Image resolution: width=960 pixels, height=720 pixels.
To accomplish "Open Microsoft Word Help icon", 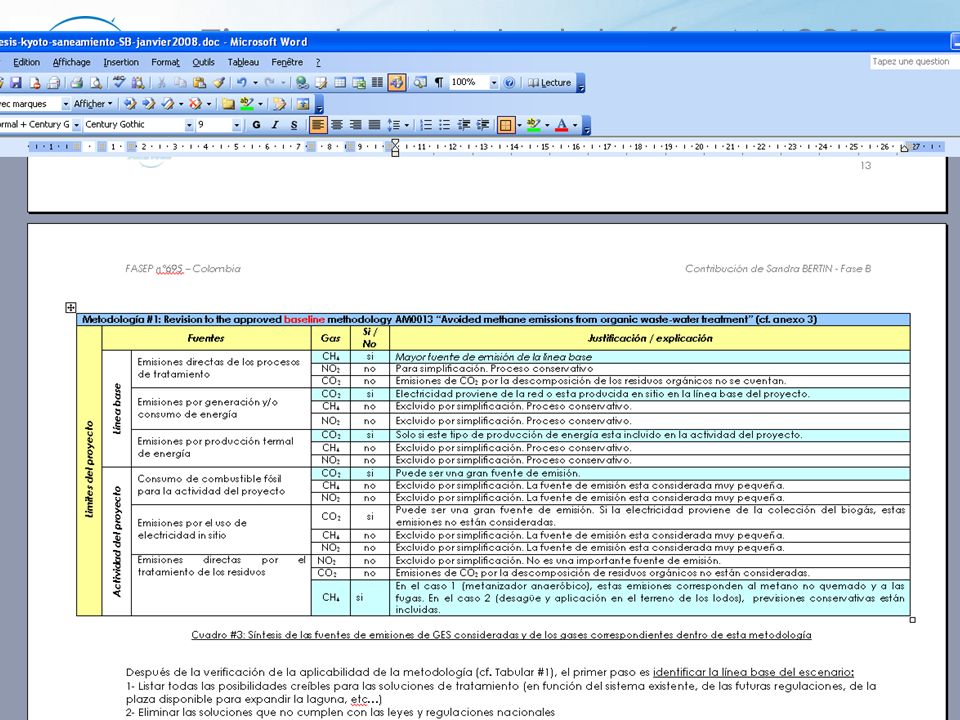I will click(509, 83).
